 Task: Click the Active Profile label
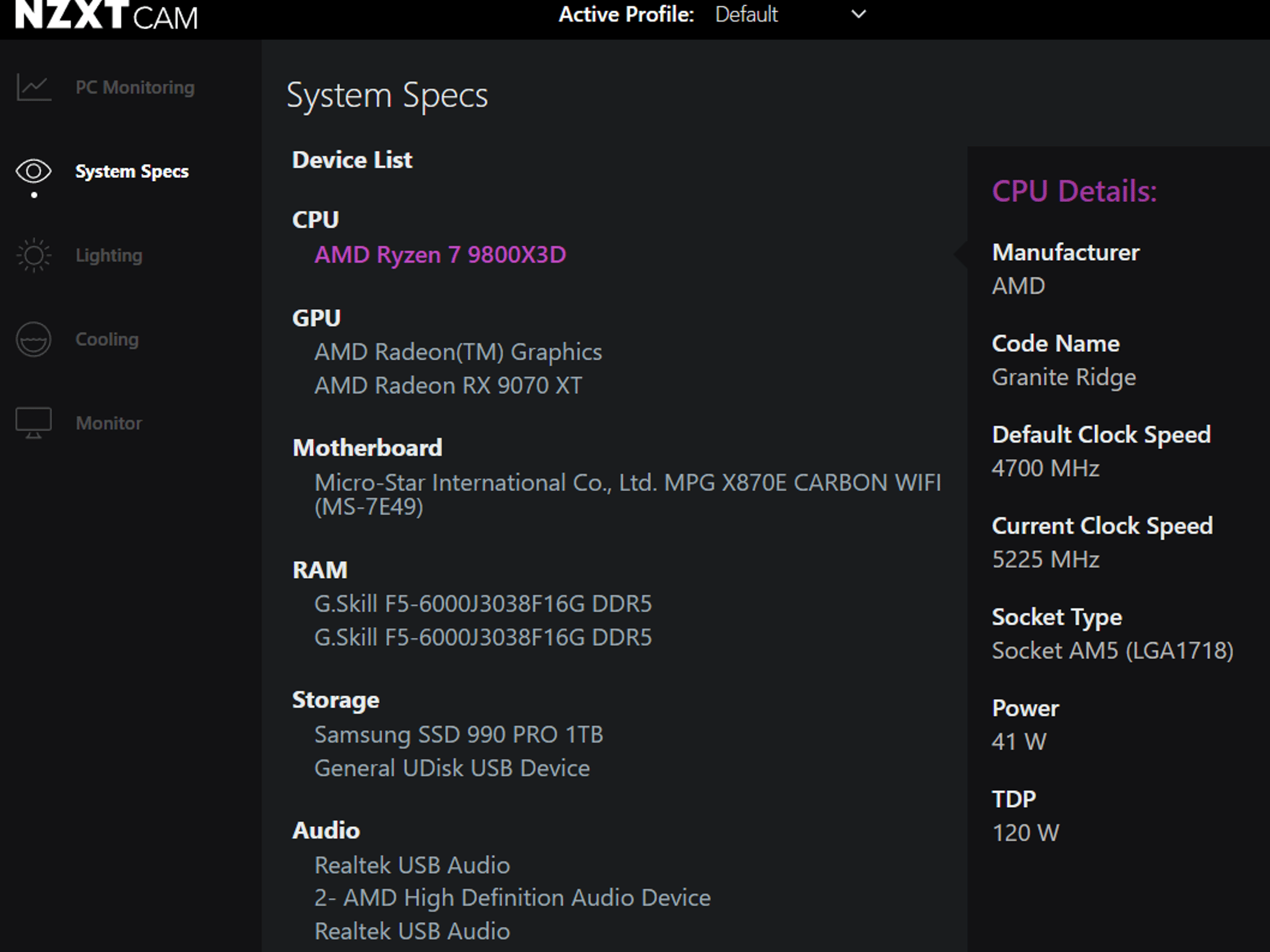pyautogui.click(x=626, y=14)
